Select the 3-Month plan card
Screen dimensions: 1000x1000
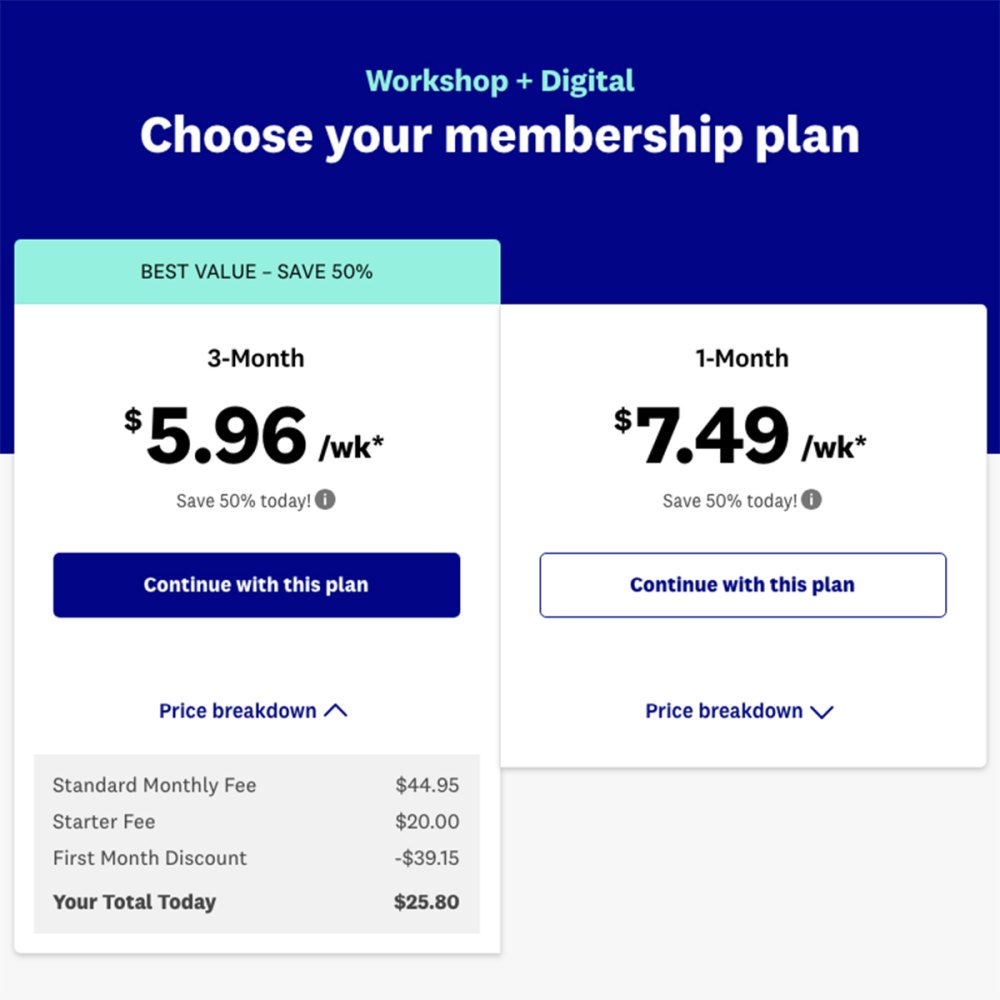click(256, 400)
